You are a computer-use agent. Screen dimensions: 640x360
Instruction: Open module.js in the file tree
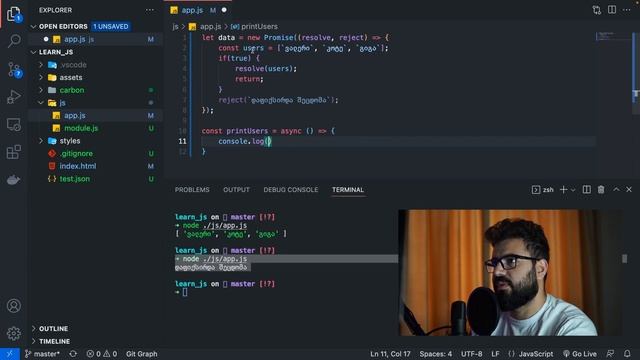[x=81, y=128]
